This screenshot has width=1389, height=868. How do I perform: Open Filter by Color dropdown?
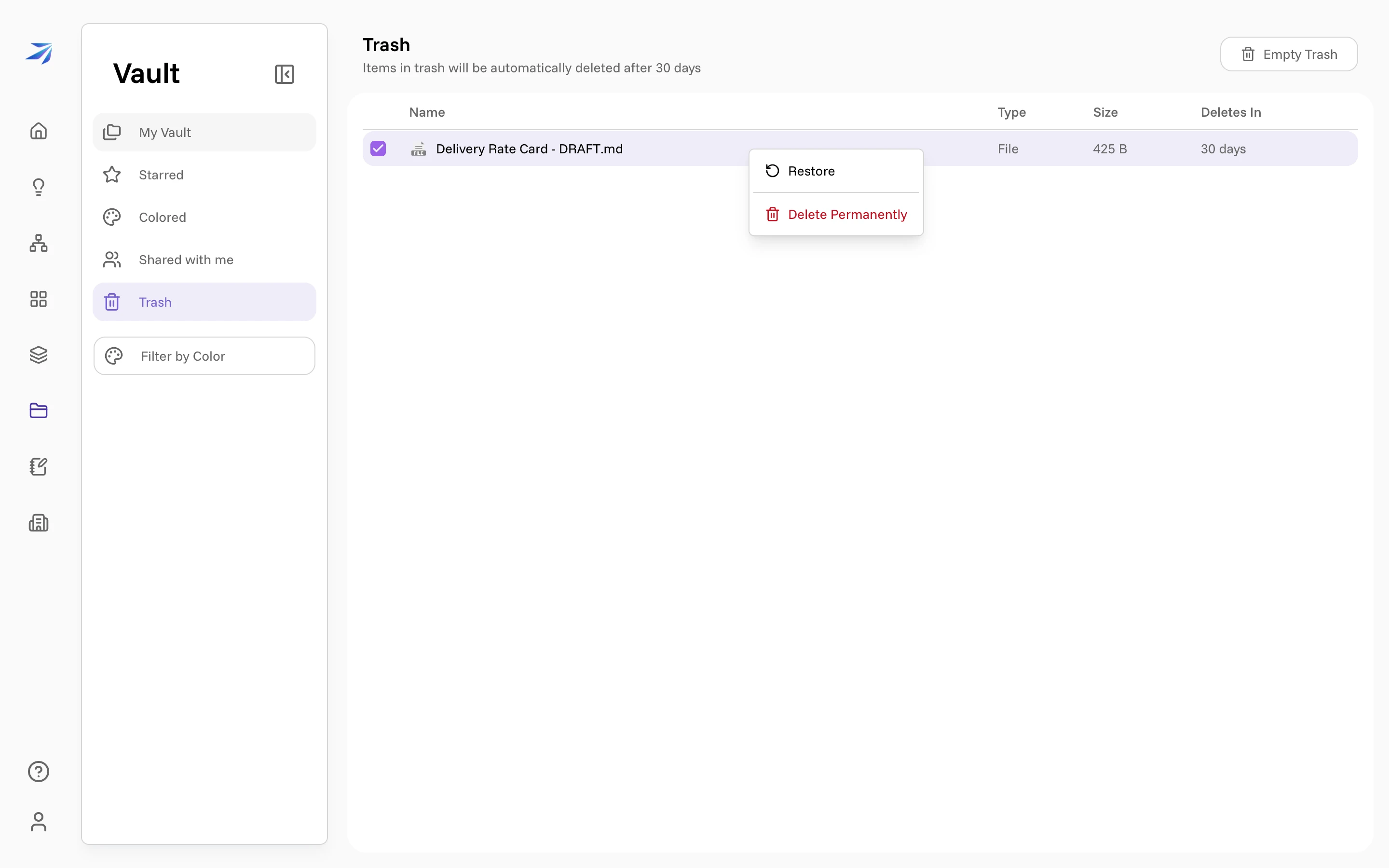pyautogui.click(x=204, y=356)
